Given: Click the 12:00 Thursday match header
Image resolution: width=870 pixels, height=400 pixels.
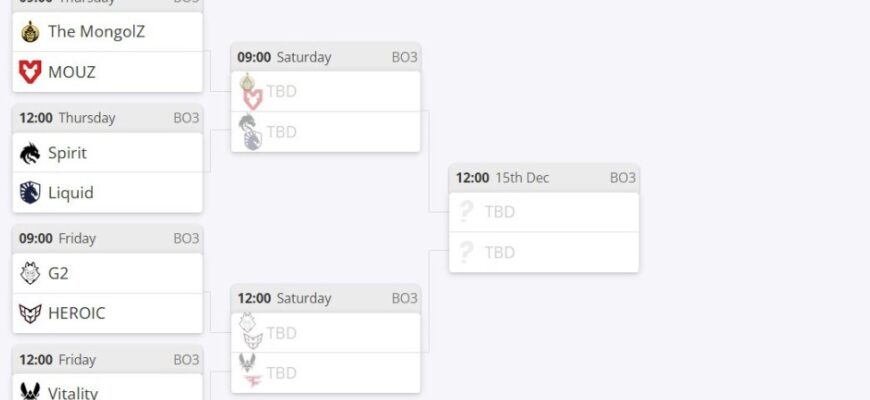Looking at the screenshot, I should pos(107,118).
